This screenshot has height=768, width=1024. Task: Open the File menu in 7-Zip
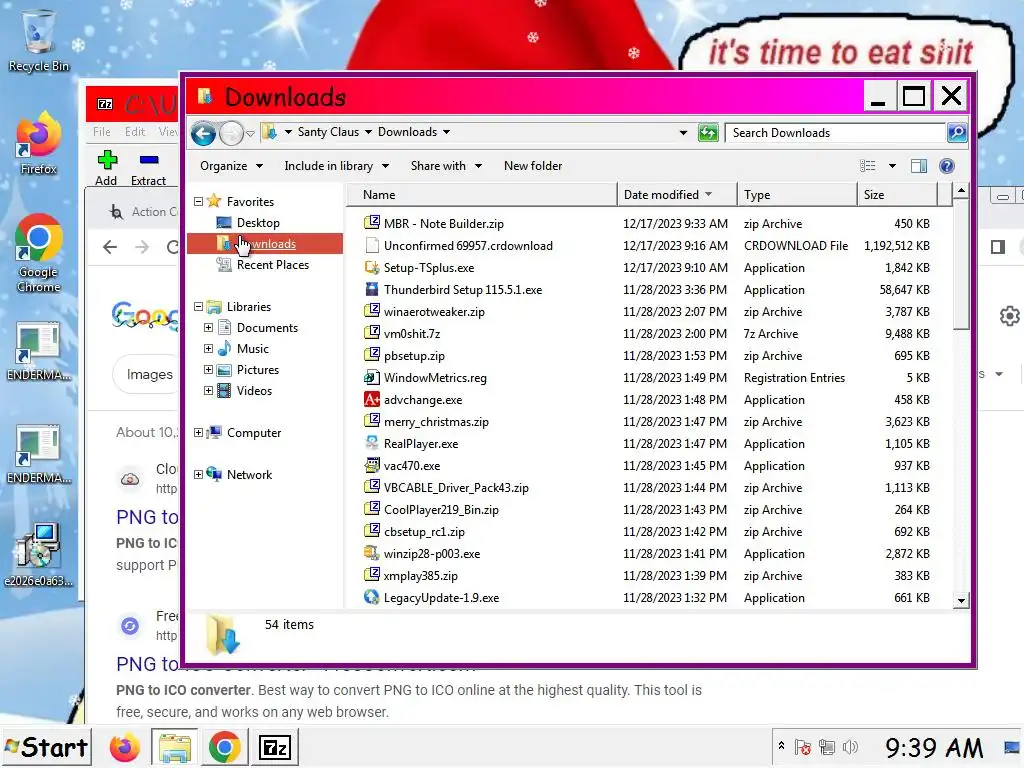tap(101, 132)
